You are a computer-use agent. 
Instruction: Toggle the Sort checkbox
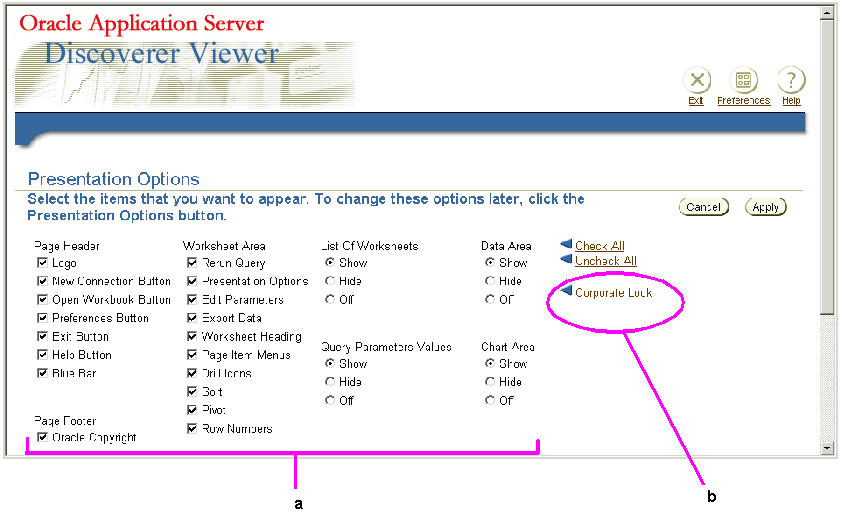192,391
